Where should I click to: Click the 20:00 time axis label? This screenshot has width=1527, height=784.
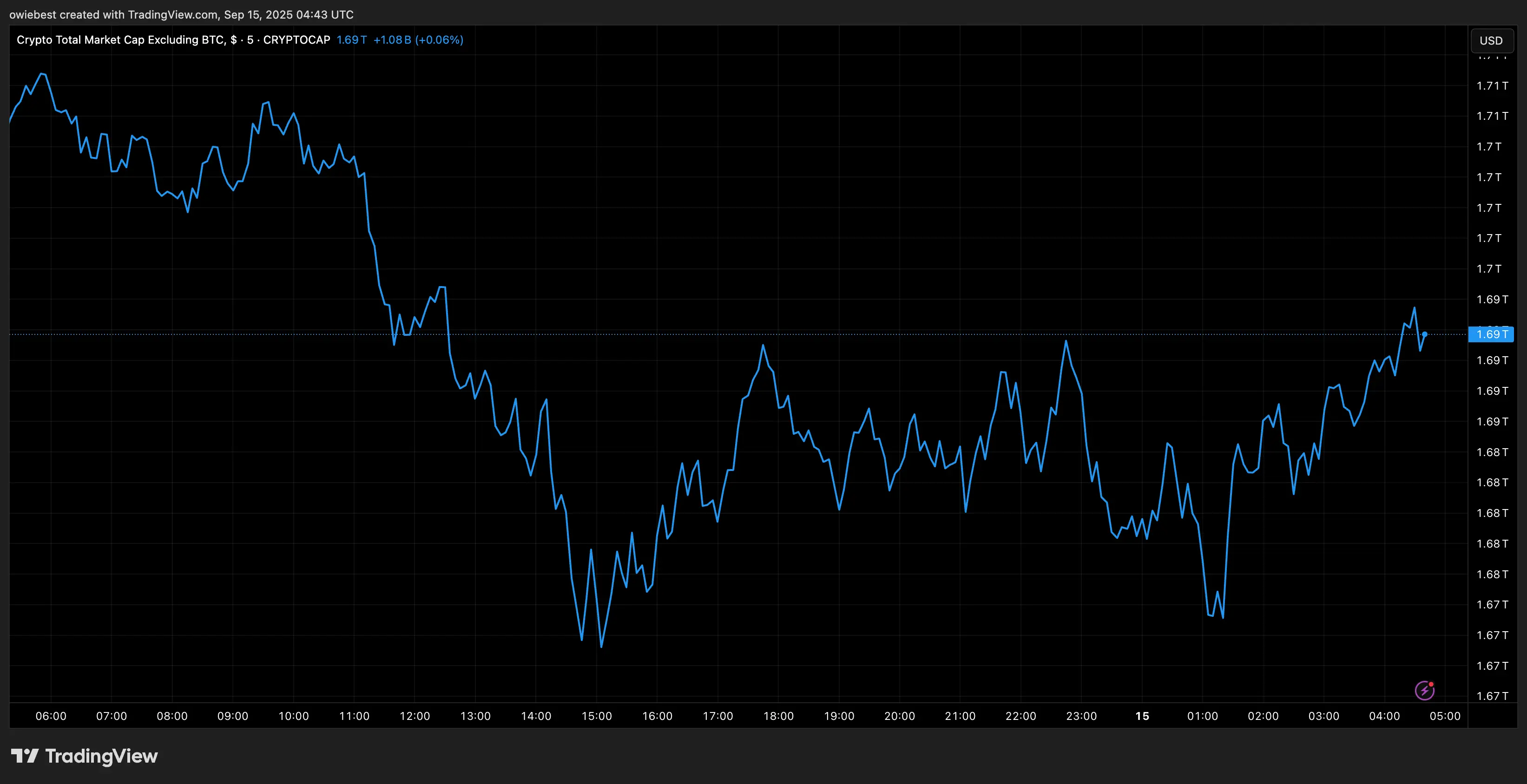pos(900,716)
